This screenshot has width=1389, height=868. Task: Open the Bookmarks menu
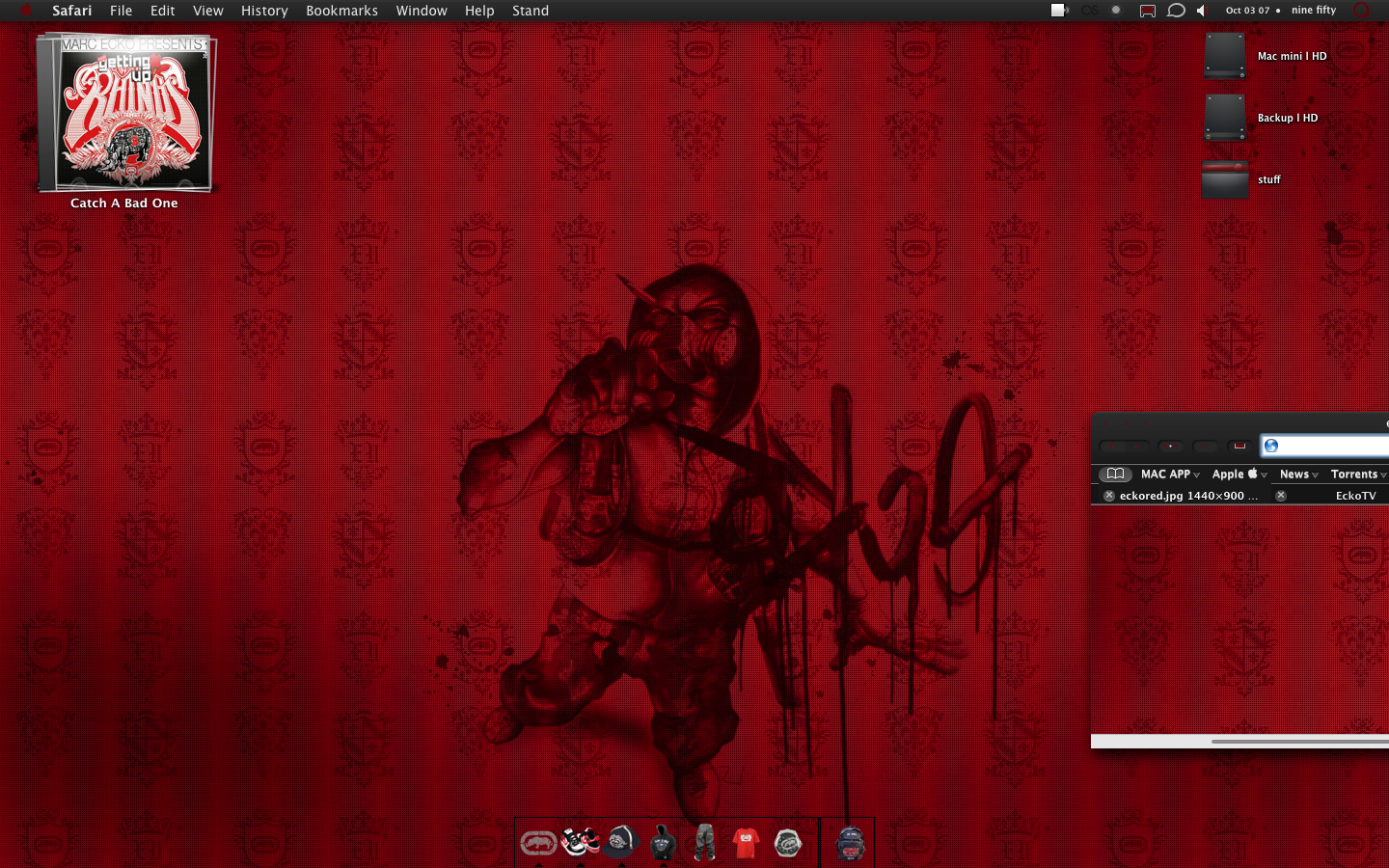coord(341,11)
